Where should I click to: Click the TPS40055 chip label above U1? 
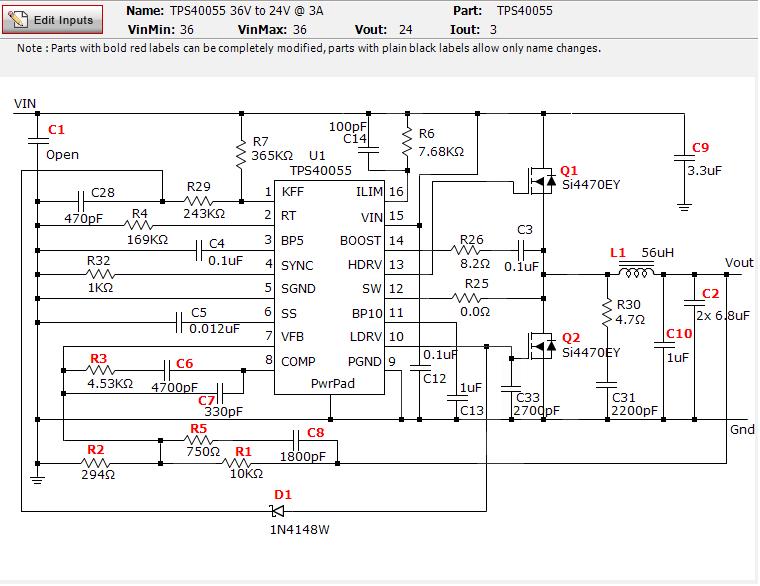pyautogui.click(x=321, y=171)
